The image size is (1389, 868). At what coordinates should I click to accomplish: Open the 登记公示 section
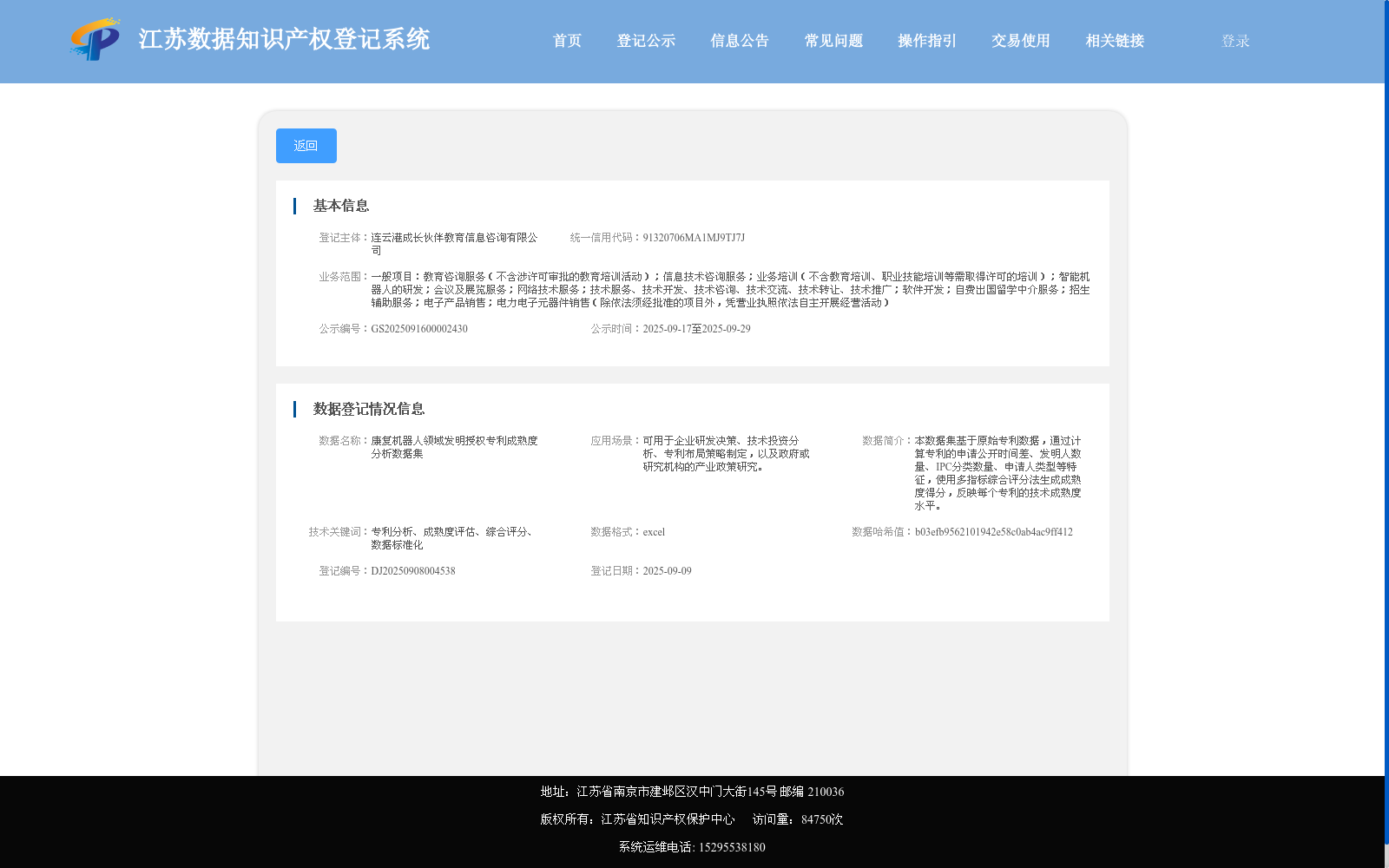tap(646, 40)
